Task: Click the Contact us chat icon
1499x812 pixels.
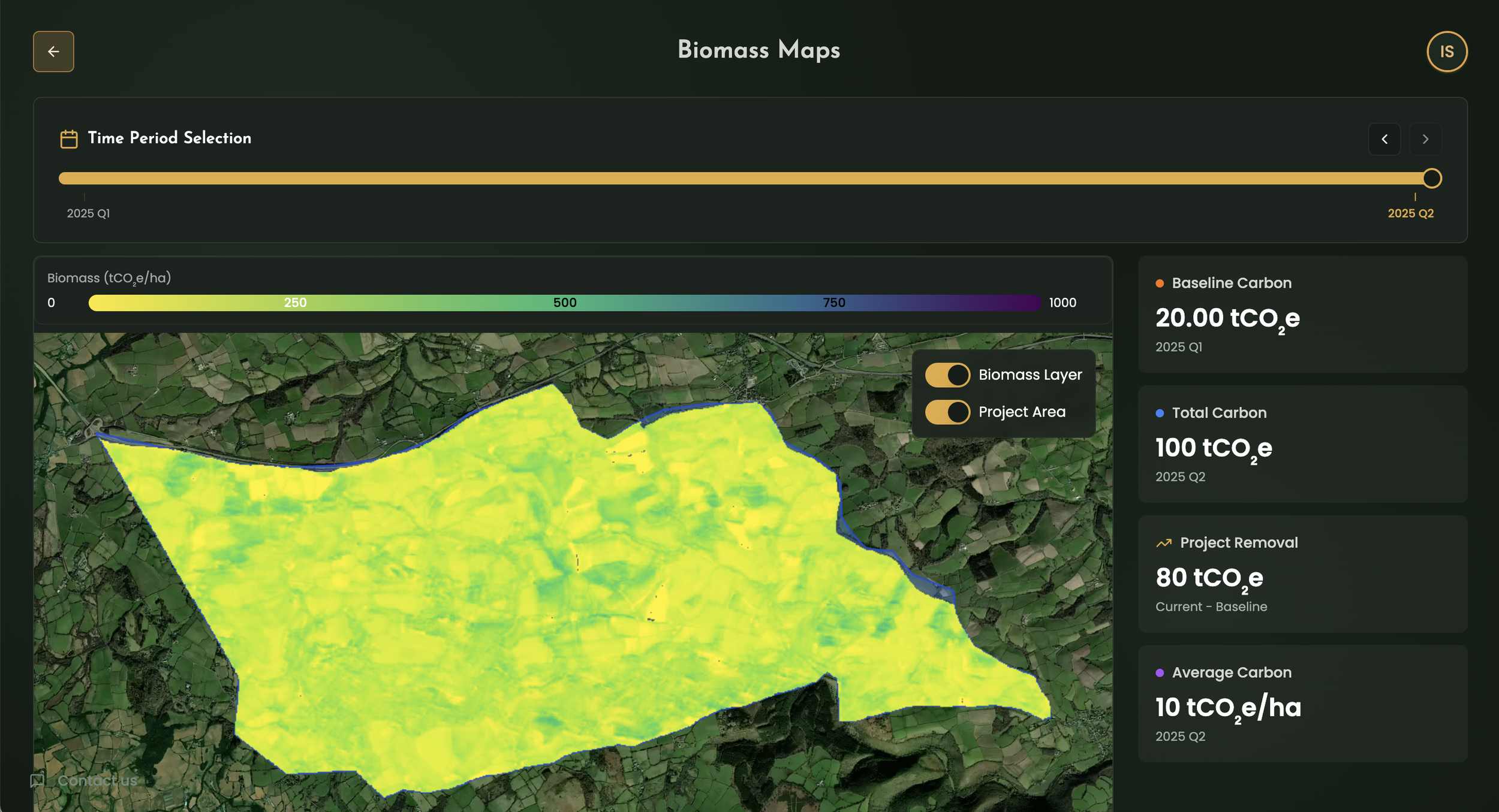Action: [37, 780]
